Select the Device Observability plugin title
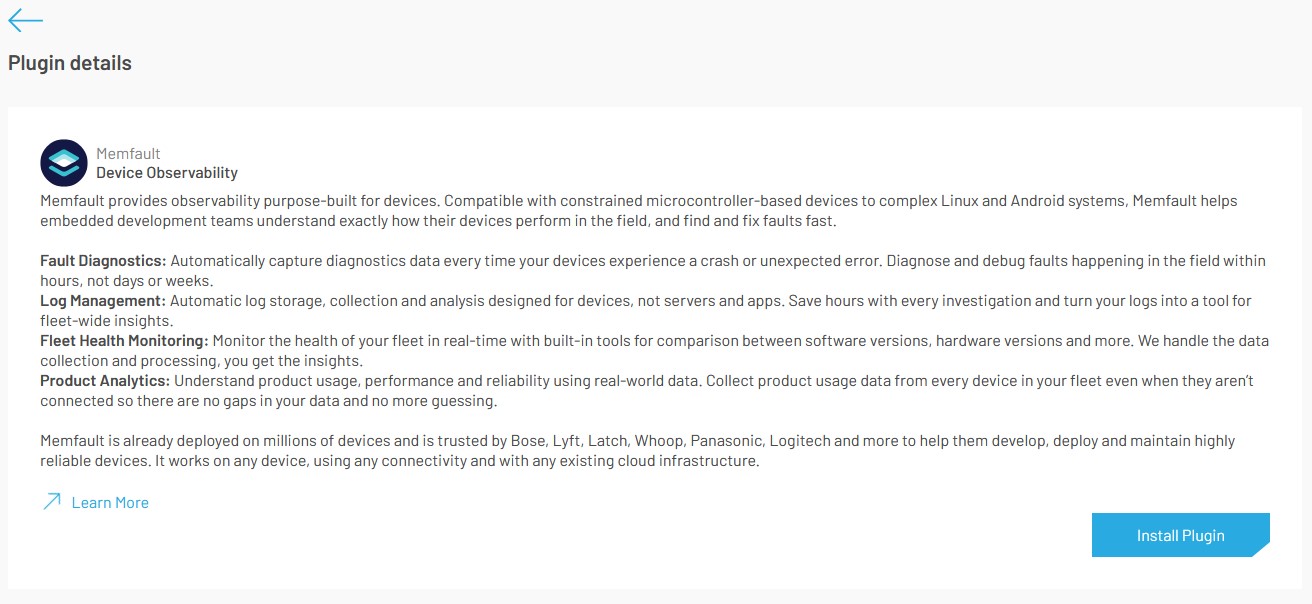The width and height of the screenshot is (1312, 604). coord(167,173)
